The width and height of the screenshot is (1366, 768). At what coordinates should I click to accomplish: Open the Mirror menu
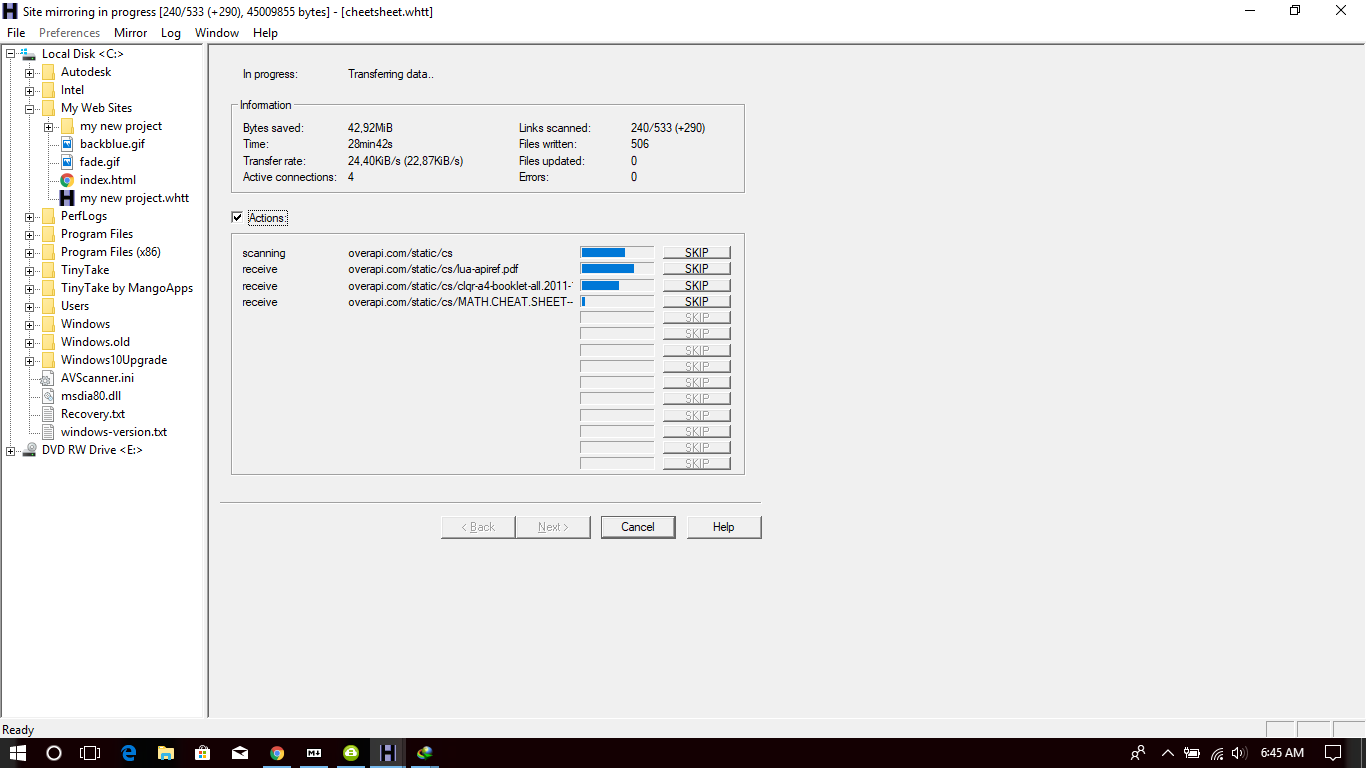[x=130, y=33]
